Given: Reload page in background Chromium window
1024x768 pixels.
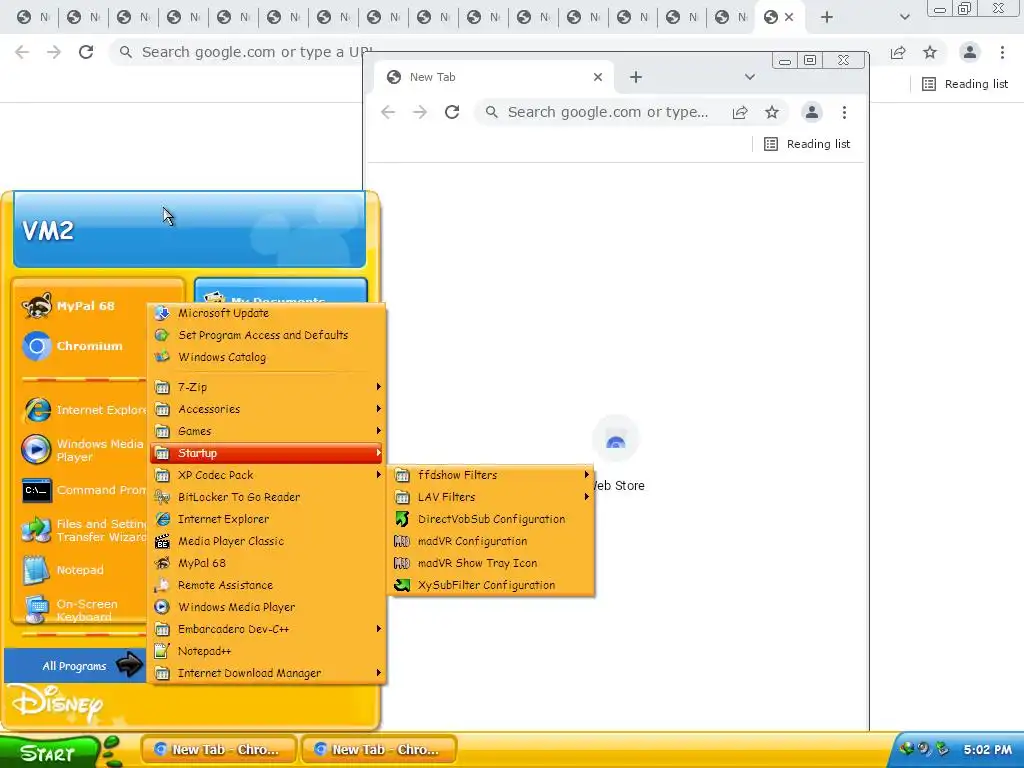Looking at the screenshot, I should tap(86, 52).
